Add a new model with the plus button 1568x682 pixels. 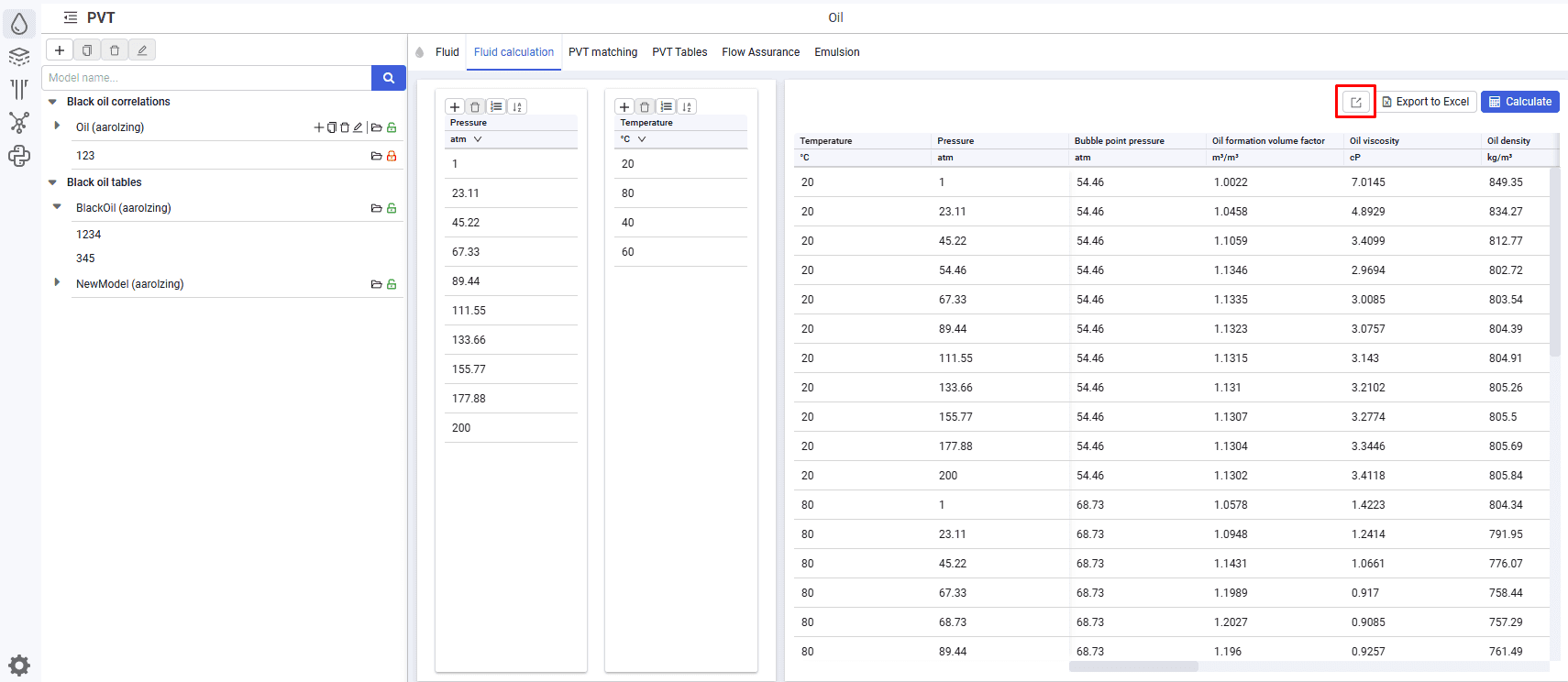(x=60, y=50)
